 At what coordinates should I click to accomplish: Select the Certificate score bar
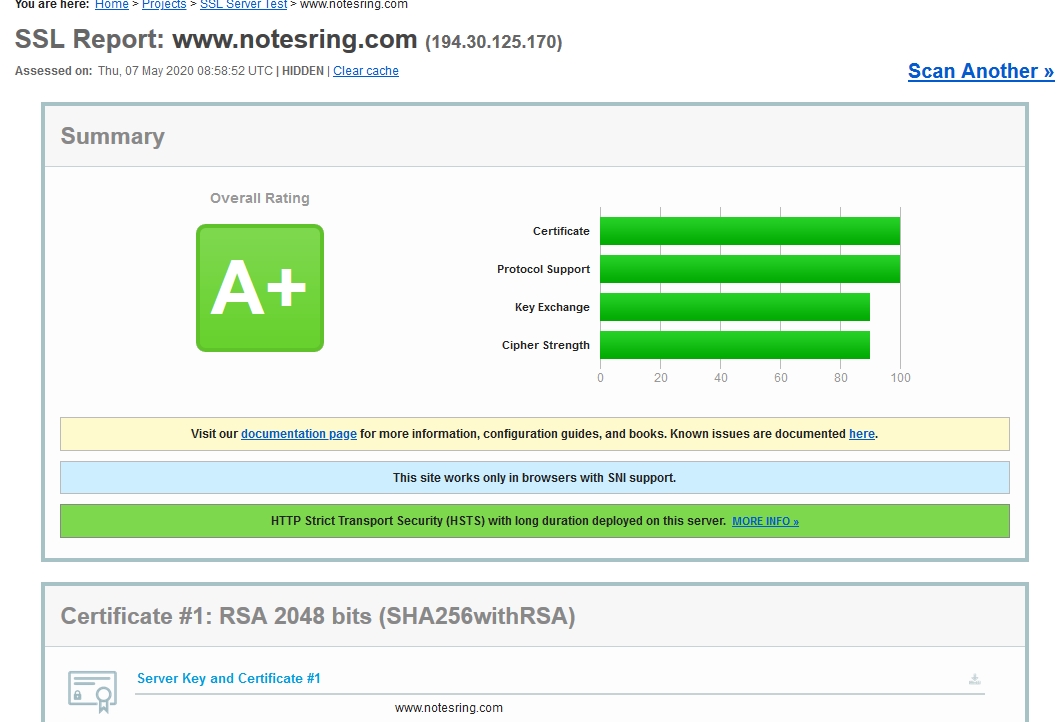point(750,231)
